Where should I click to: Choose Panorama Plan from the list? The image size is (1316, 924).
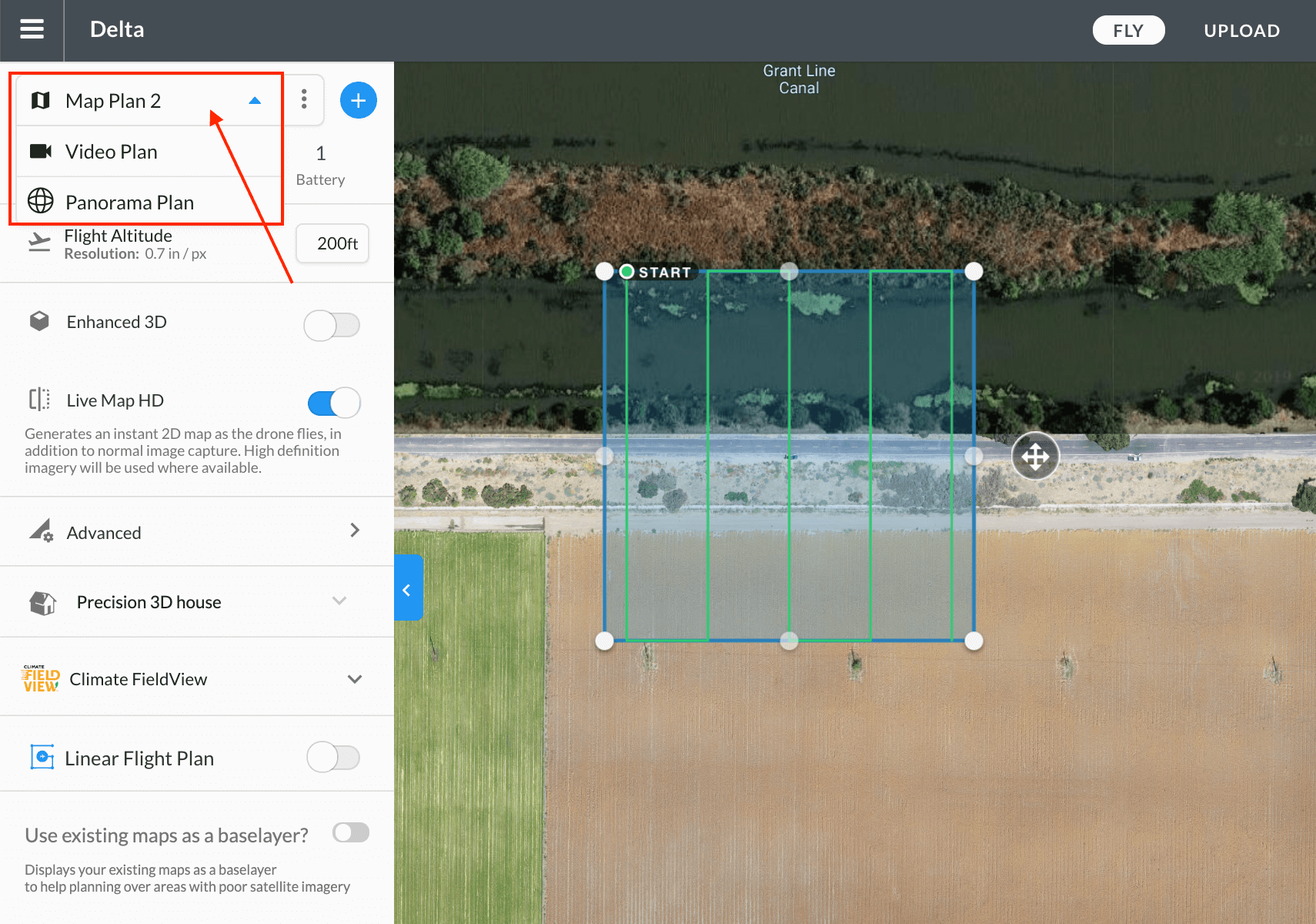pos(148,202)
